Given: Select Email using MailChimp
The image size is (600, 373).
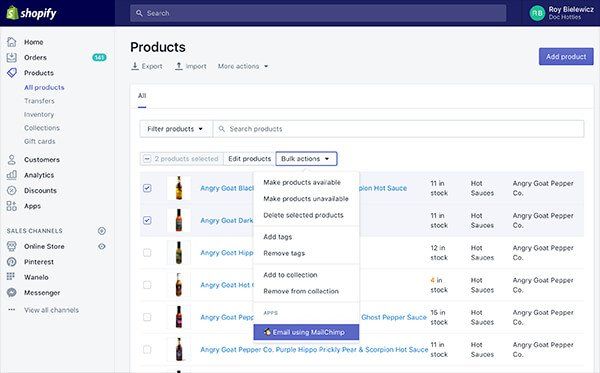Looking at the screenshot, I should click(x=306, y=332).
